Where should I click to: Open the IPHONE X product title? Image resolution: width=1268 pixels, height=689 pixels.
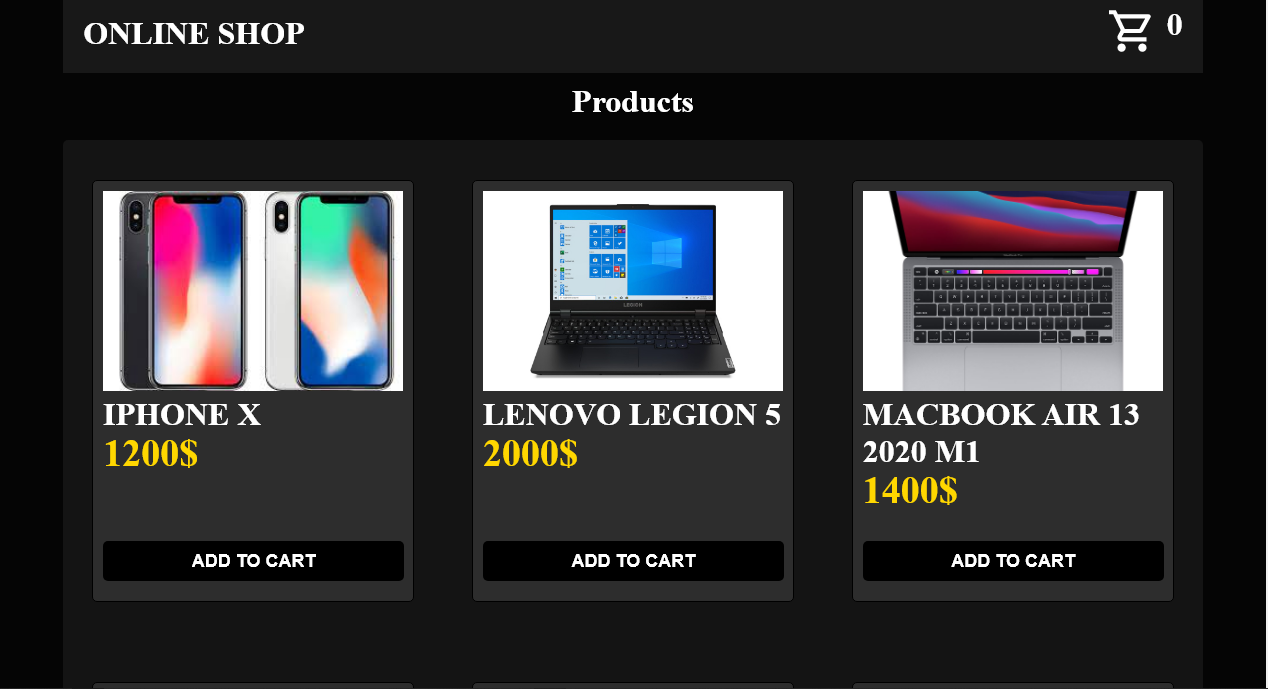point(182,415)
